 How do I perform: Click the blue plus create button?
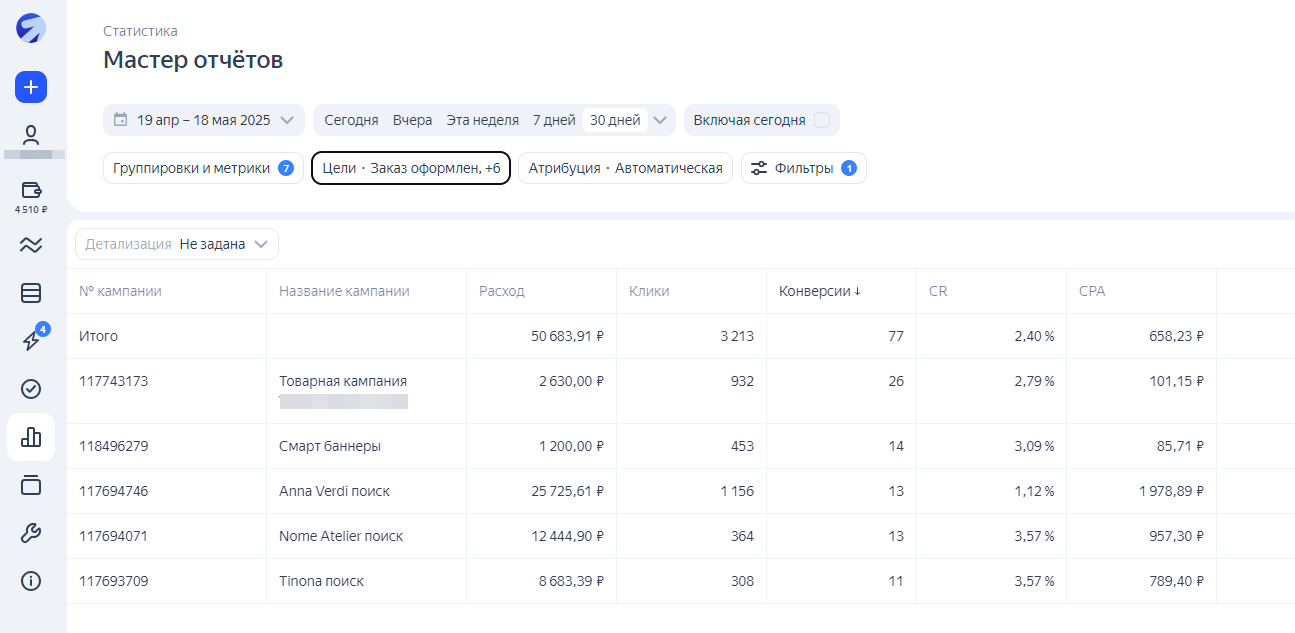tap(31, 87)
